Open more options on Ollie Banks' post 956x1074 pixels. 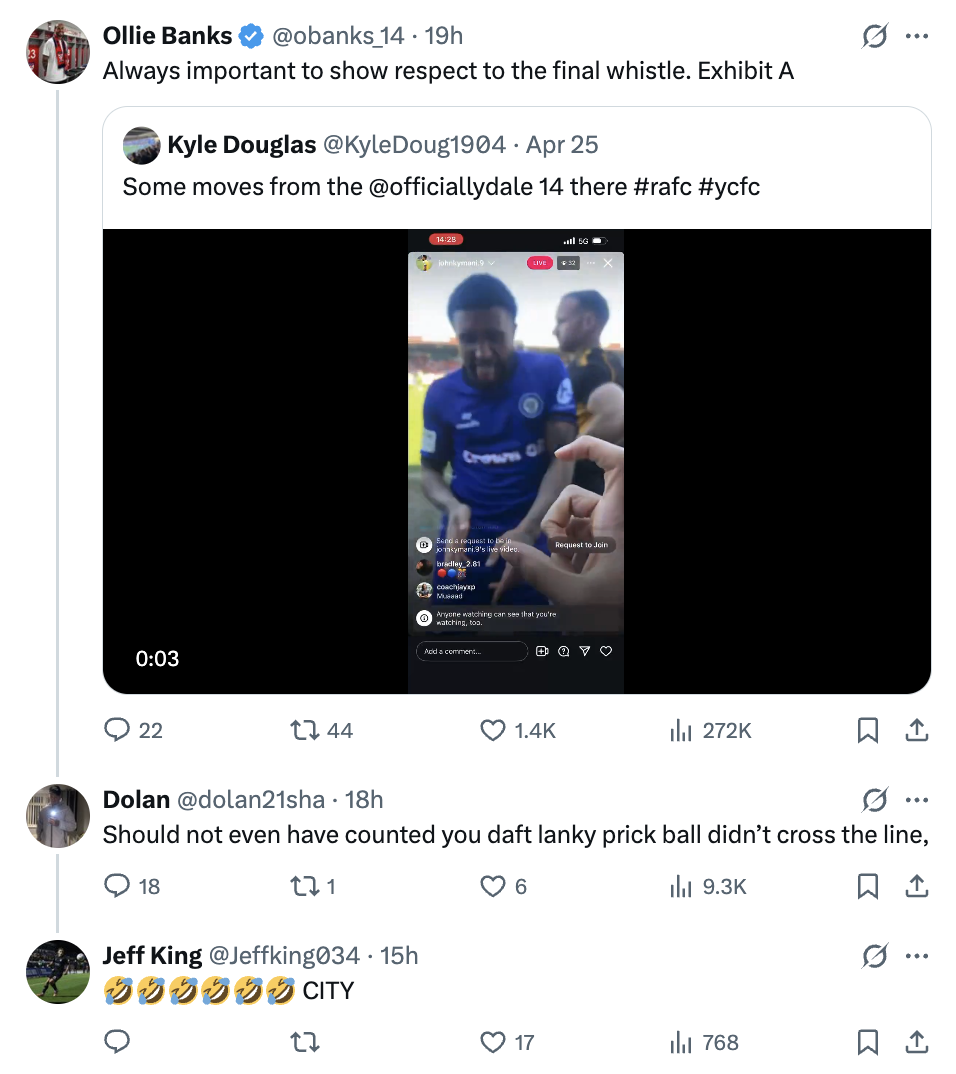tap(916, 36)
